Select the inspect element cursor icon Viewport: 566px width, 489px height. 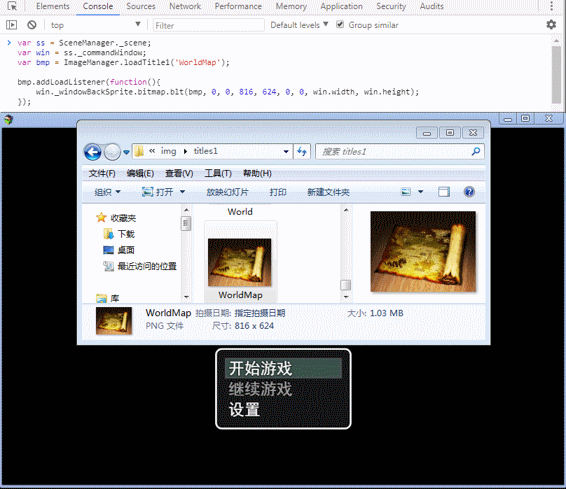[12, 6]
